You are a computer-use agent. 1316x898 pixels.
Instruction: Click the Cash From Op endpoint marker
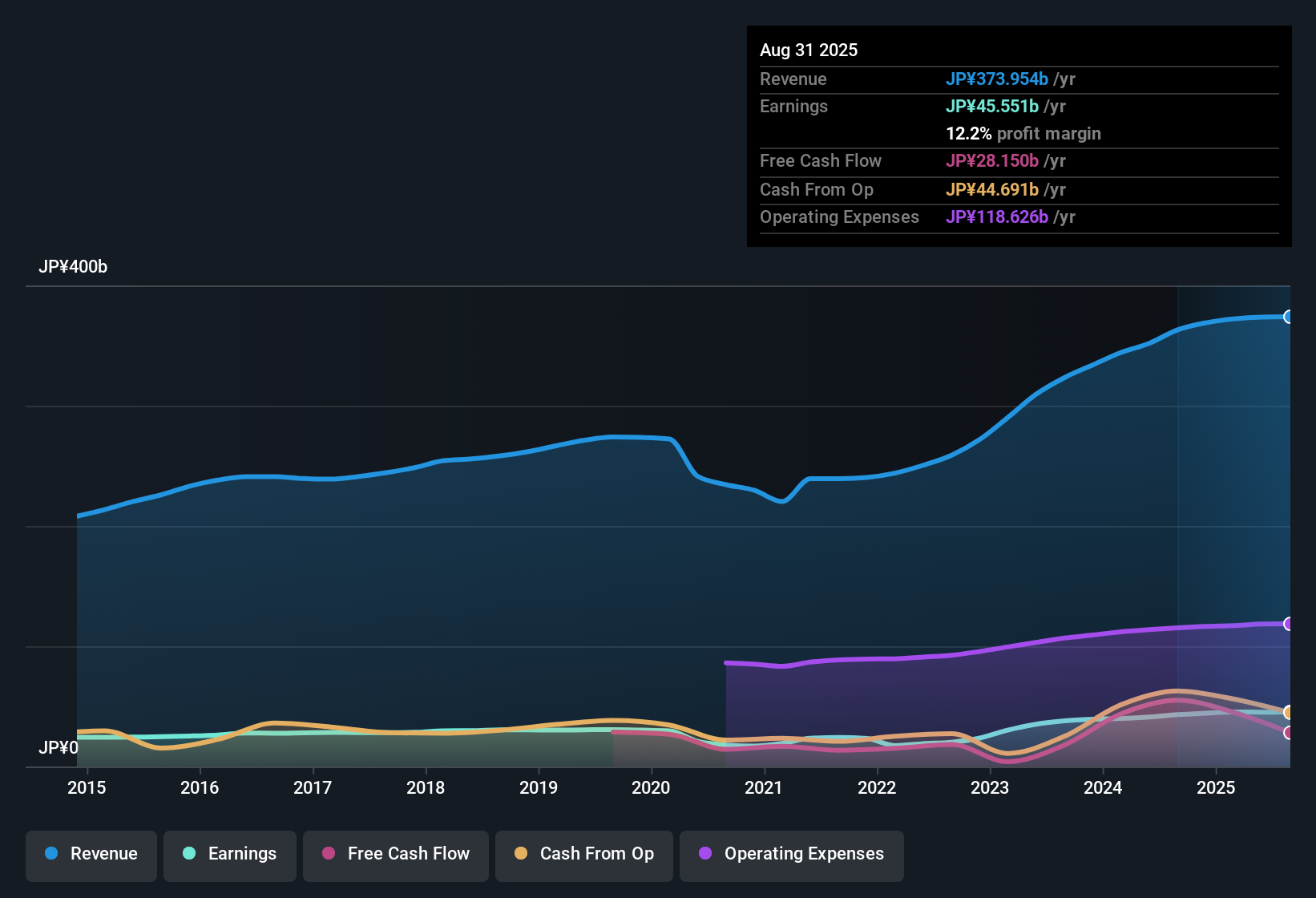(1288, 712)
